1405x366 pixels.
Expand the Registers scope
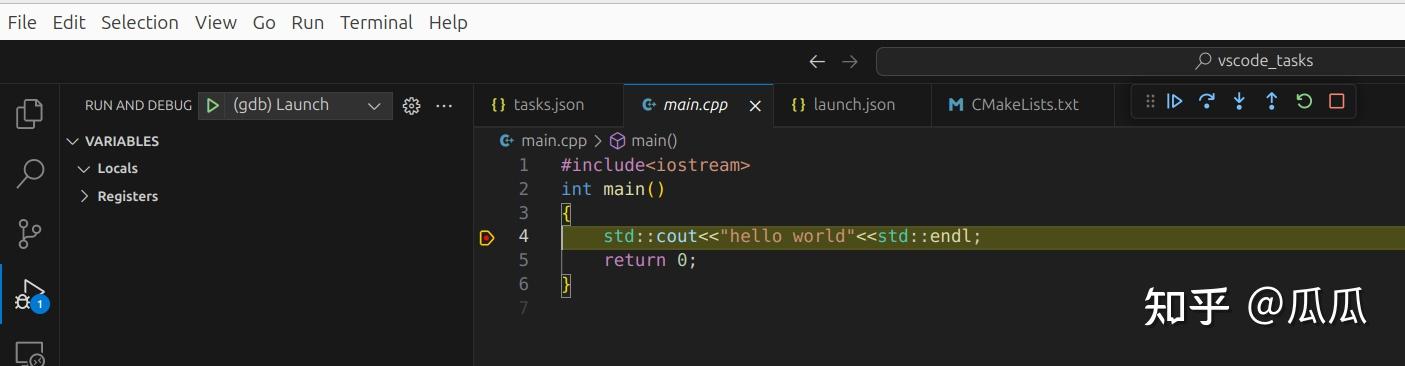click(x=84, y=197)
